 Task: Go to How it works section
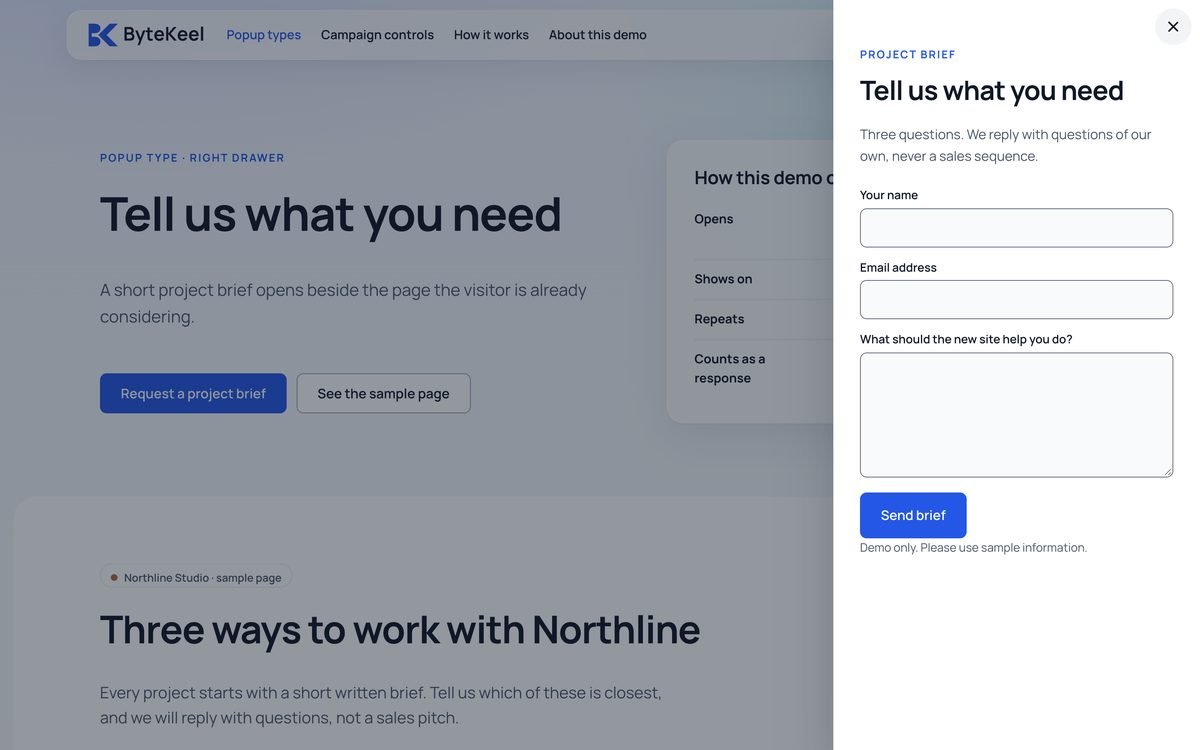[491, 35]
